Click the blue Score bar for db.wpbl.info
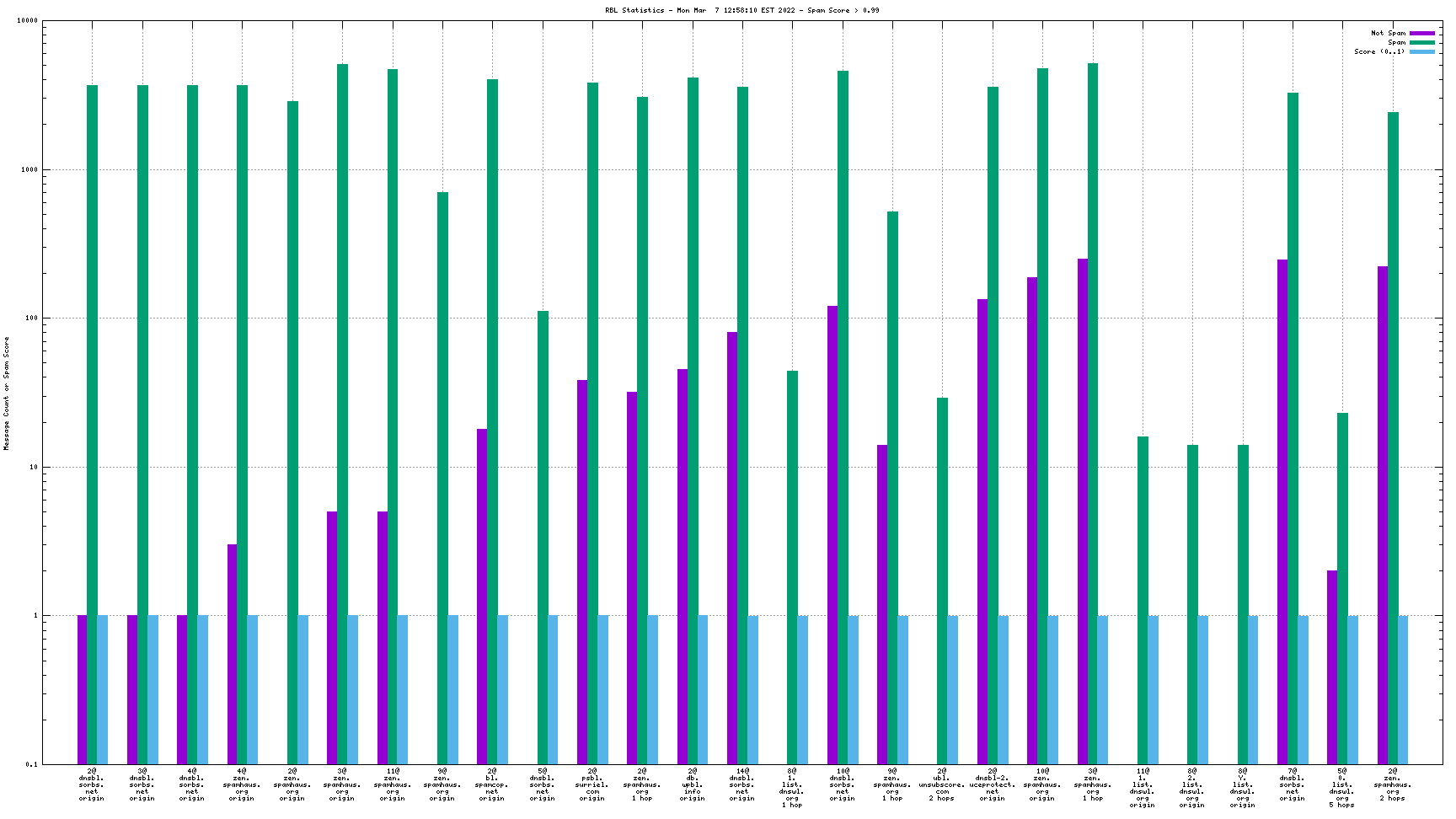 pyautogui.click(x=703, y=689)
